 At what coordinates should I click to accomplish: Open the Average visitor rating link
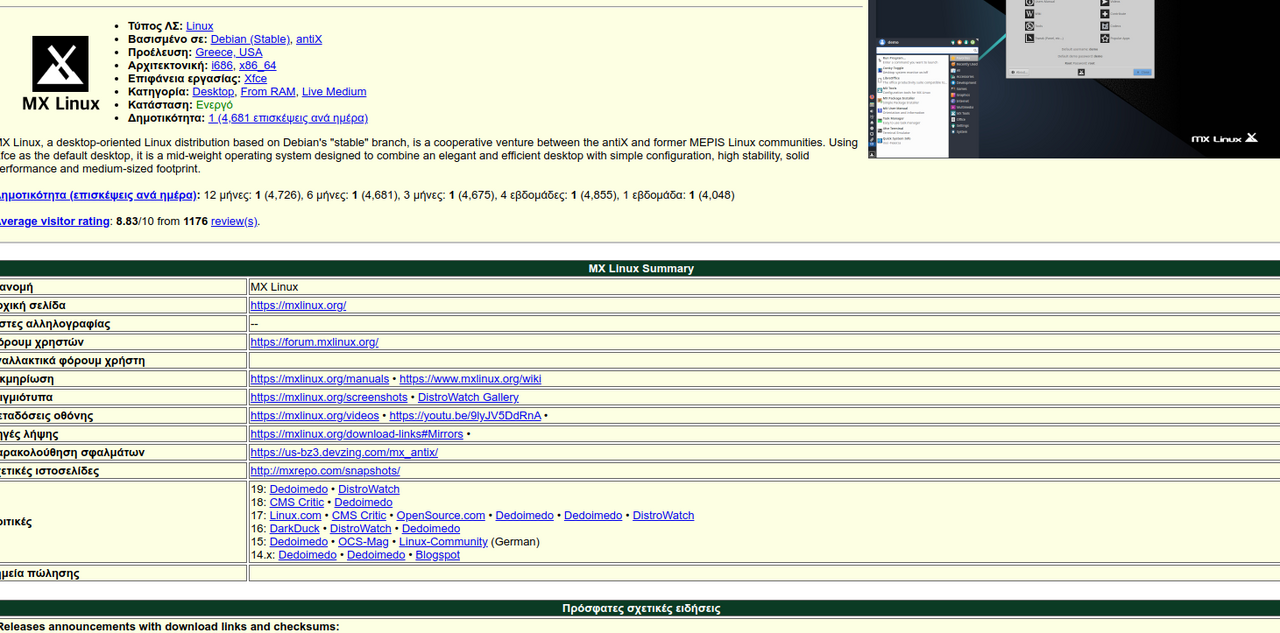pyautogui.click(x=54, y=221)
